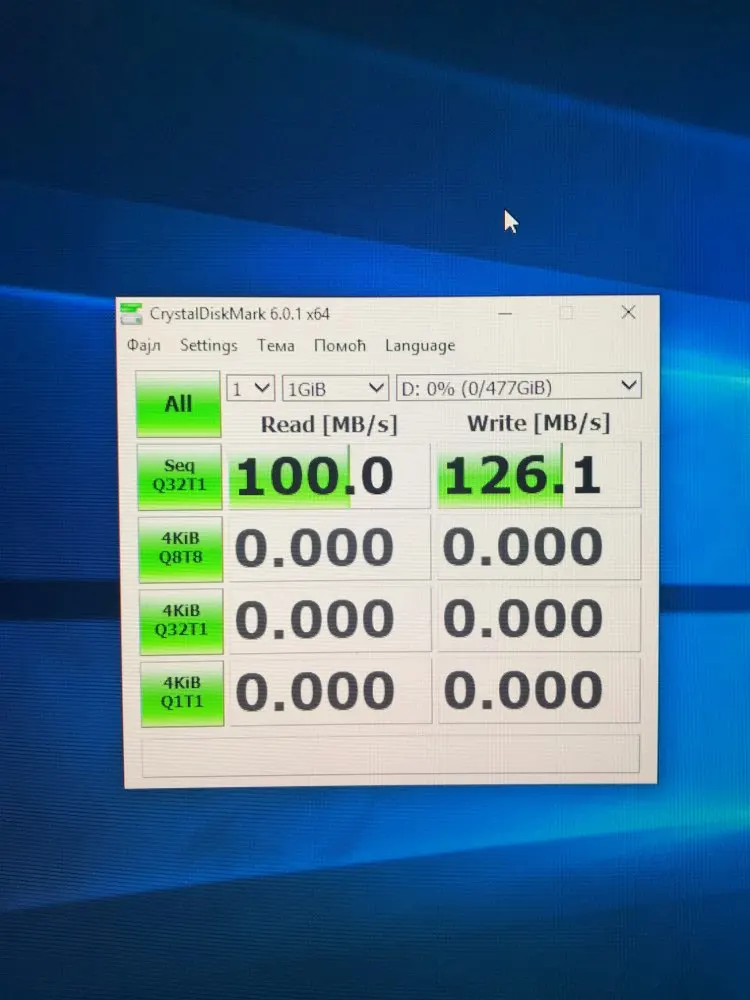Minimize the CrystalDiskMark window

tap(505, 312)
